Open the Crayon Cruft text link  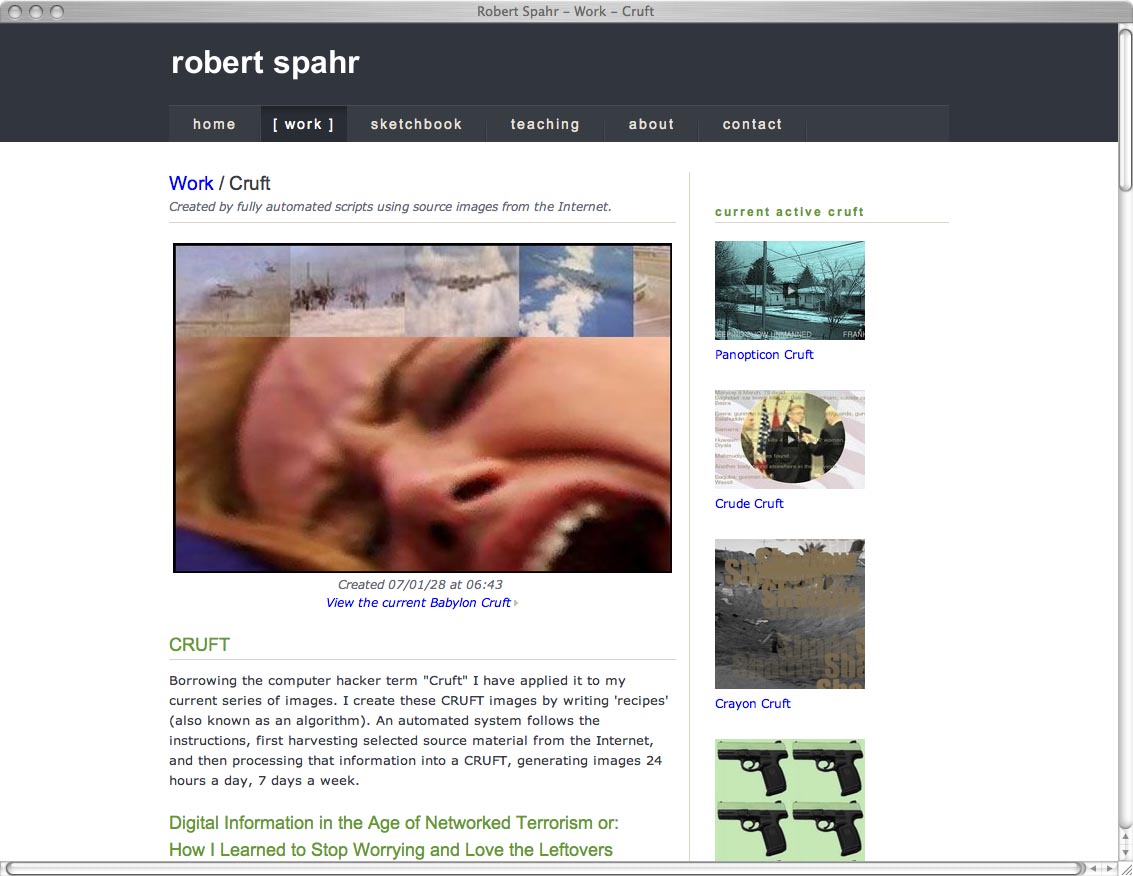752,704
